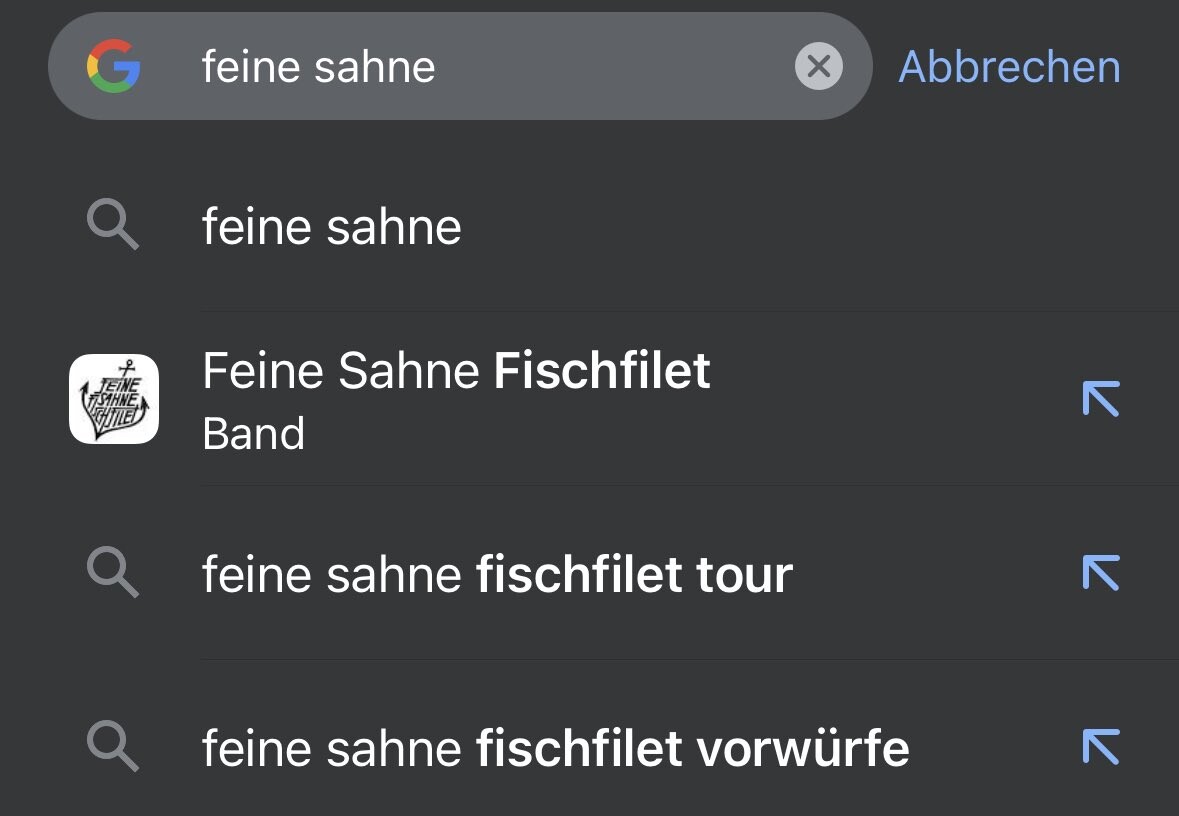1179x816 pixels.
Task: Insert band suggestion using its arrow icon
Action: [1100, 399]
